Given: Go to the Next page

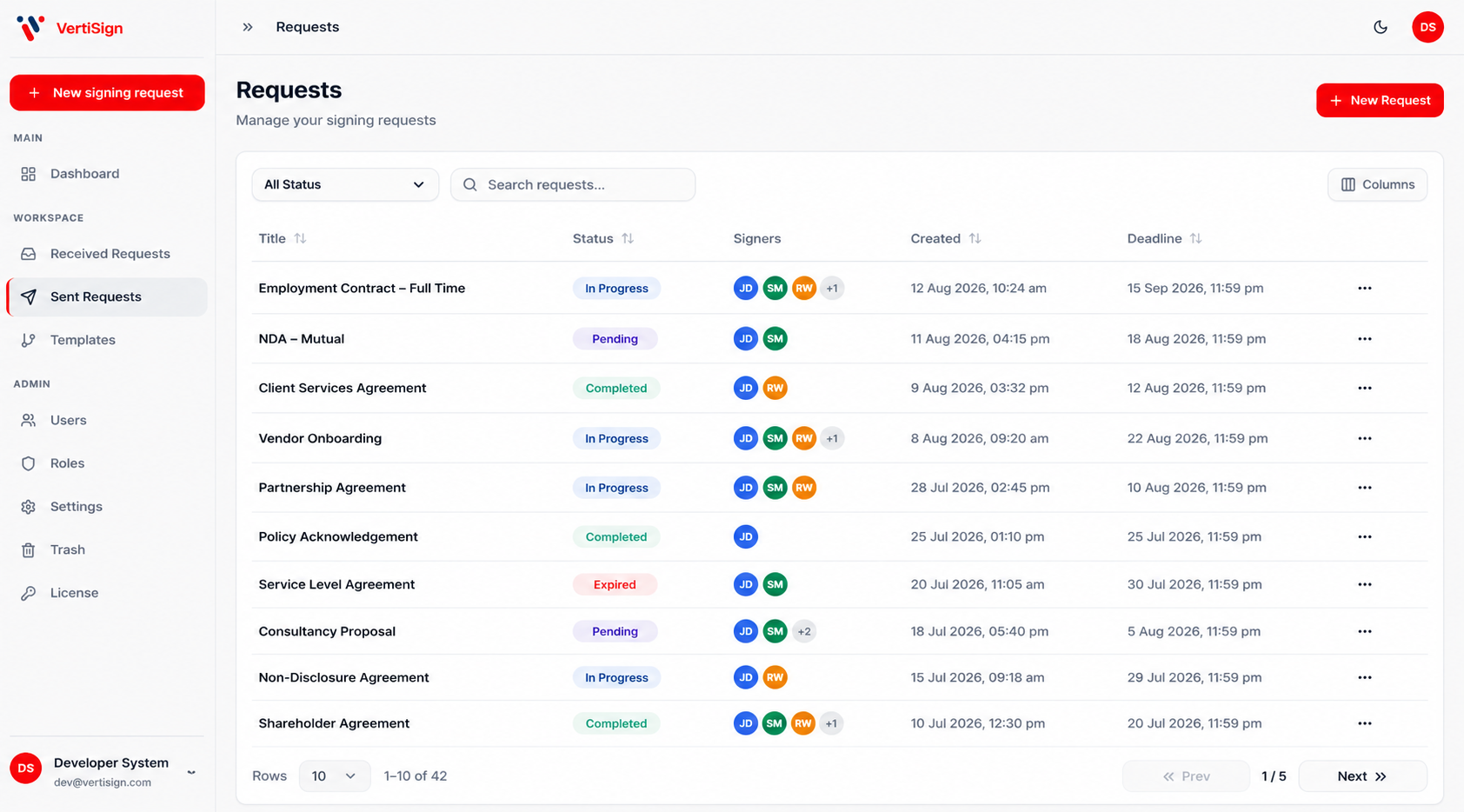Looking at the screenshot, I should coord(1362,776).
